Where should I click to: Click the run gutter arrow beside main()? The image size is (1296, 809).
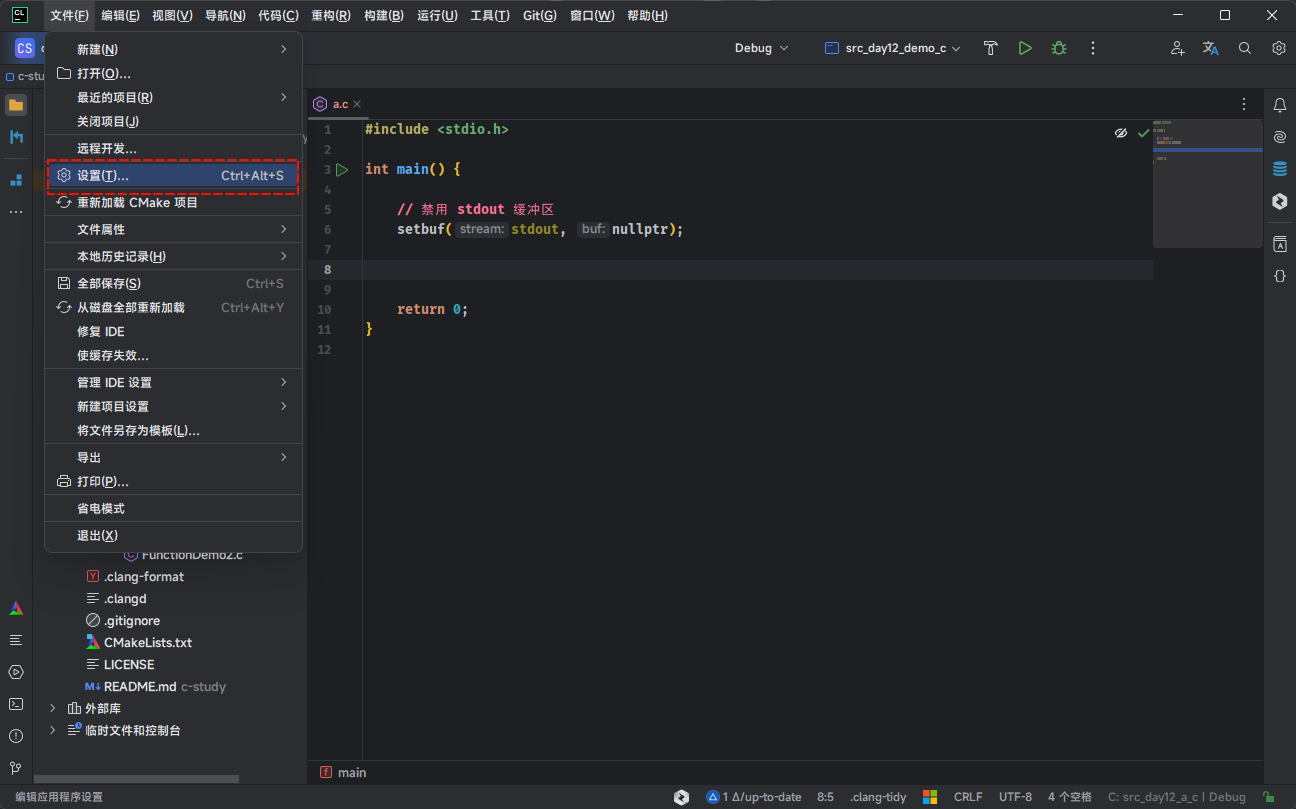tap(342, 169)
